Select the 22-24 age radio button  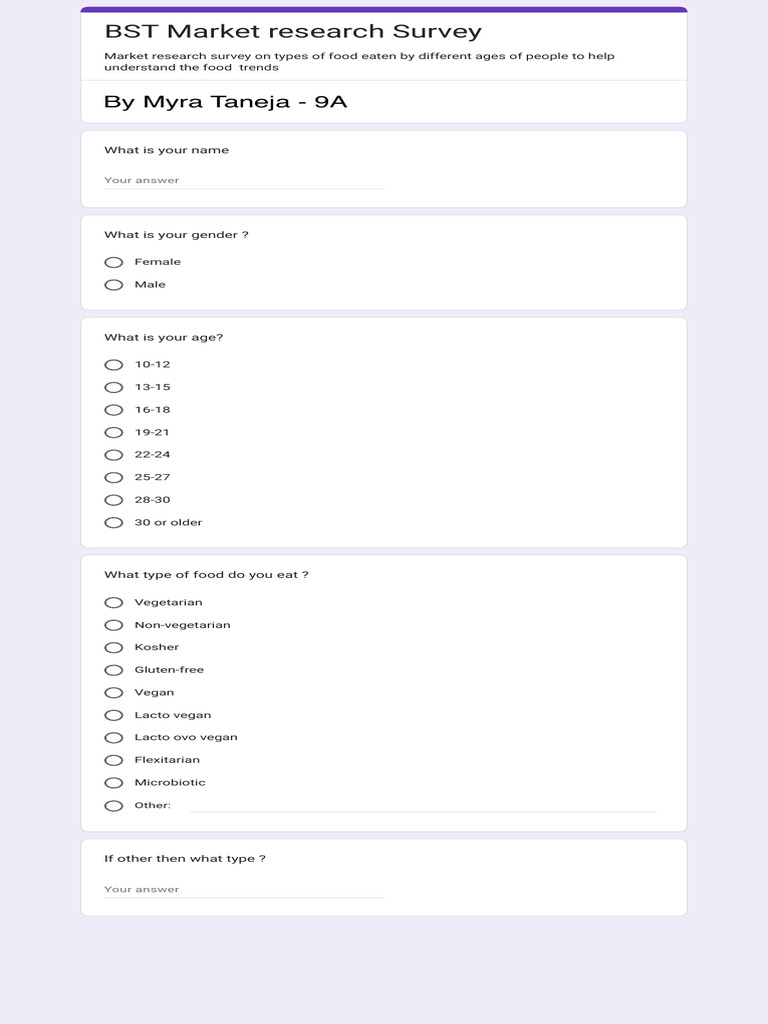114,455
